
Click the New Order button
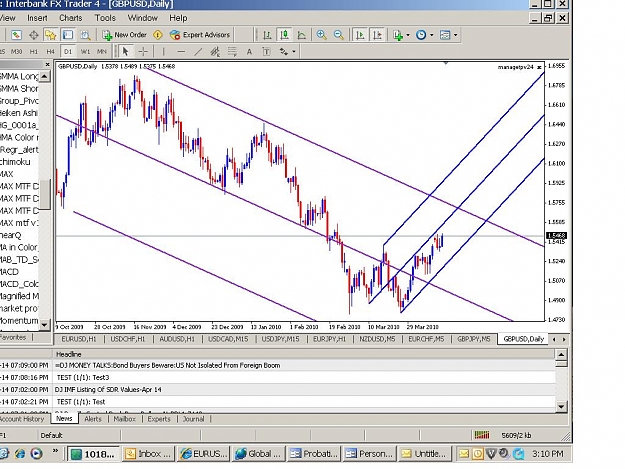coord(125,35)
